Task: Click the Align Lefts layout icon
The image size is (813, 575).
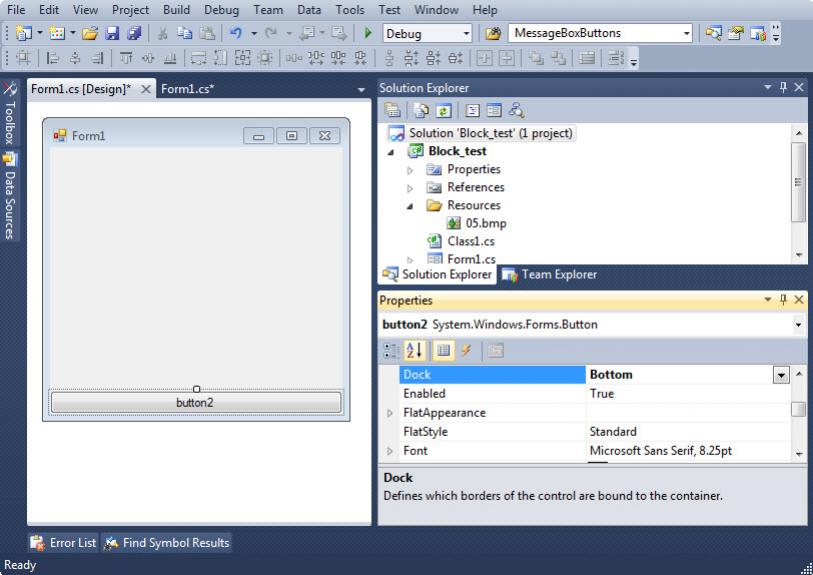Action: pyautogui.click(x=52, y=58)
